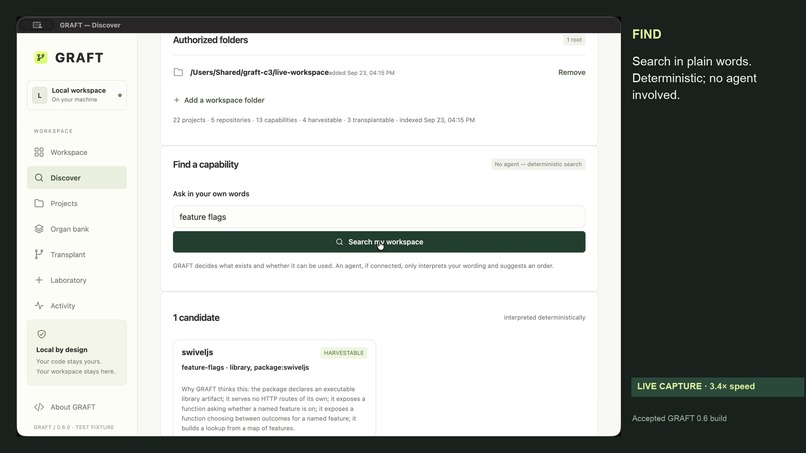
Task: Open the Projects section
Action: (77, 203)
